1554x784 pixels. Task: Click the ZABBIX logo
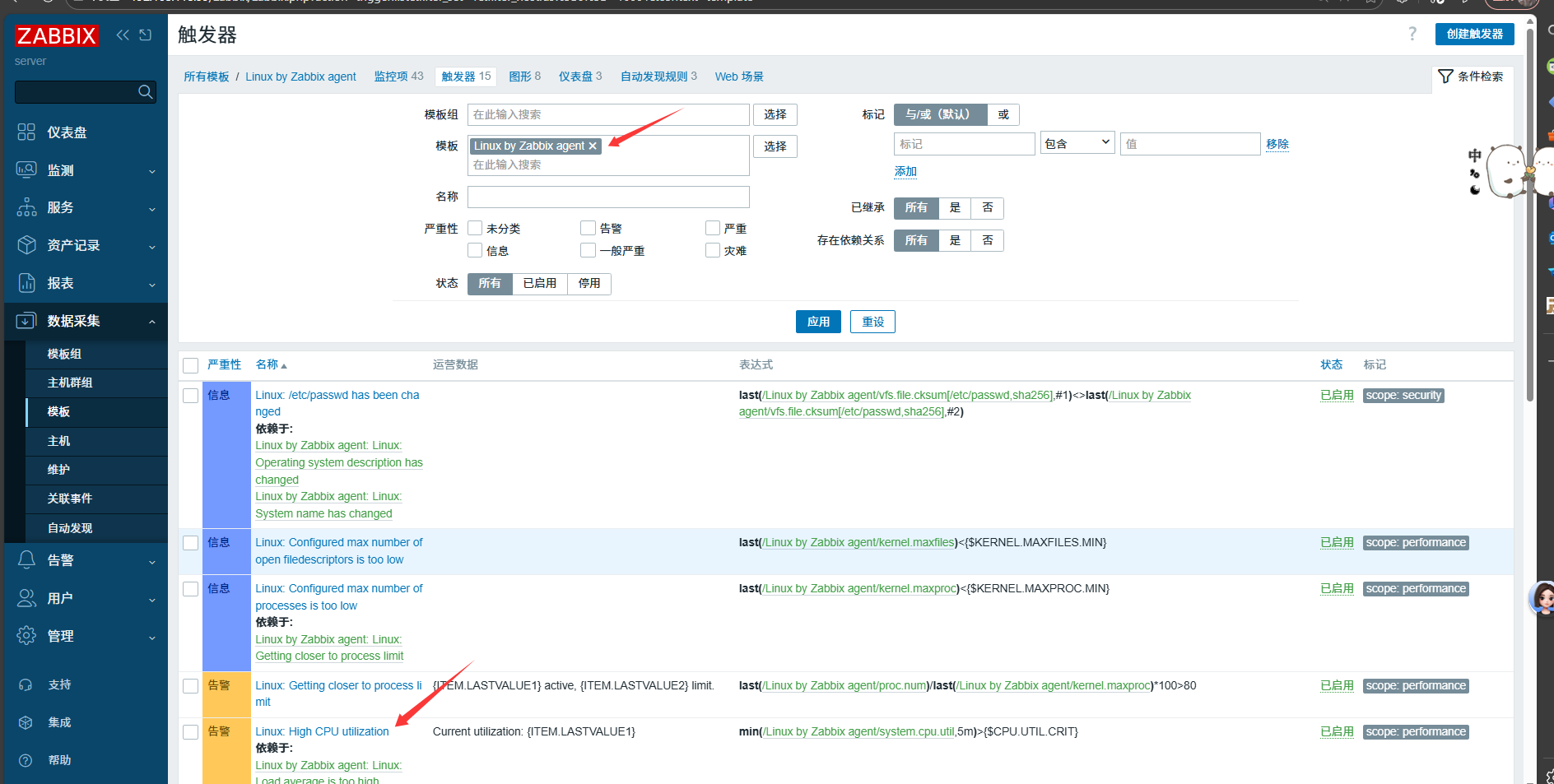click(56, 35)
